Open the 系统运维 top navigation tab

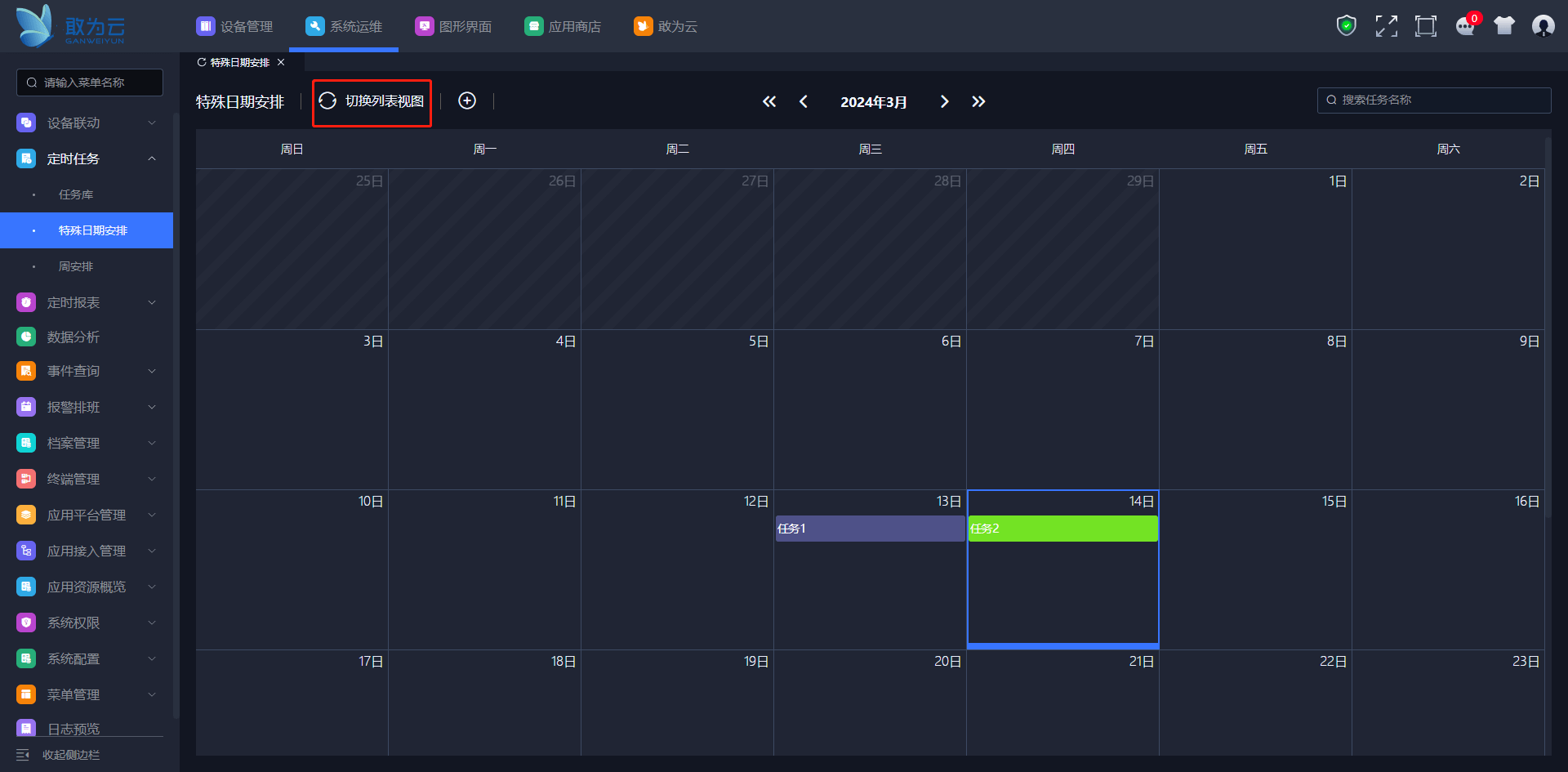click(344, 26)
